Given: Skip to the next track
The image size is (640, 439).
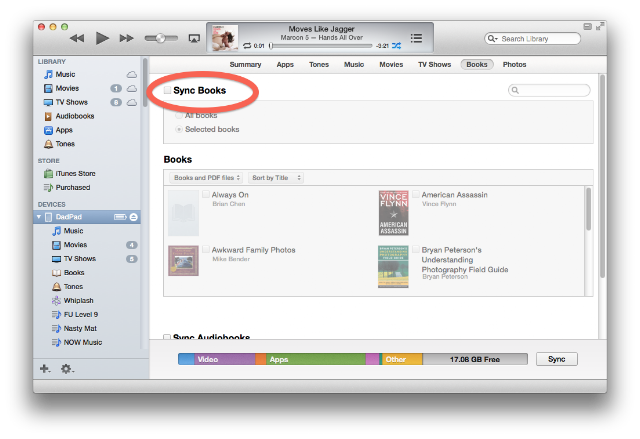Looking at the screenshot, I should 126,38.
